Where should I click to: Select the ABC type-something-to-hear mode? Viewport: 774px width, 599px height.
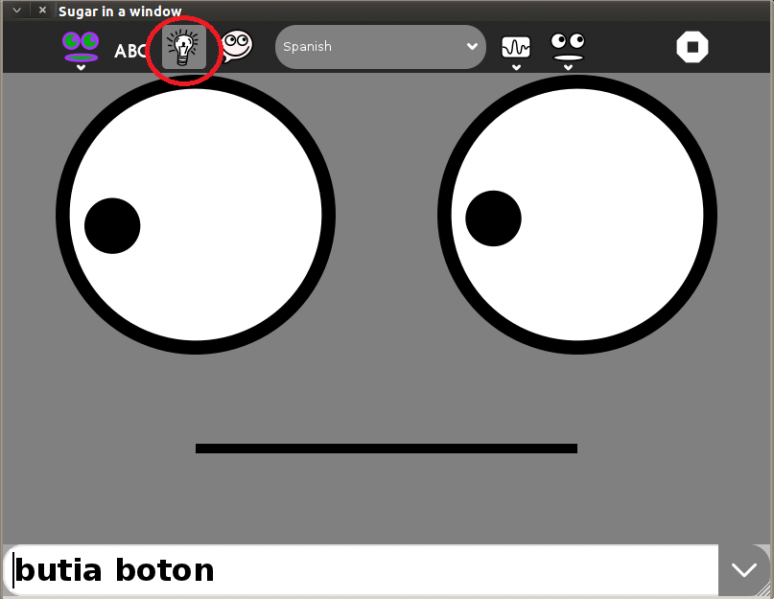130,50
